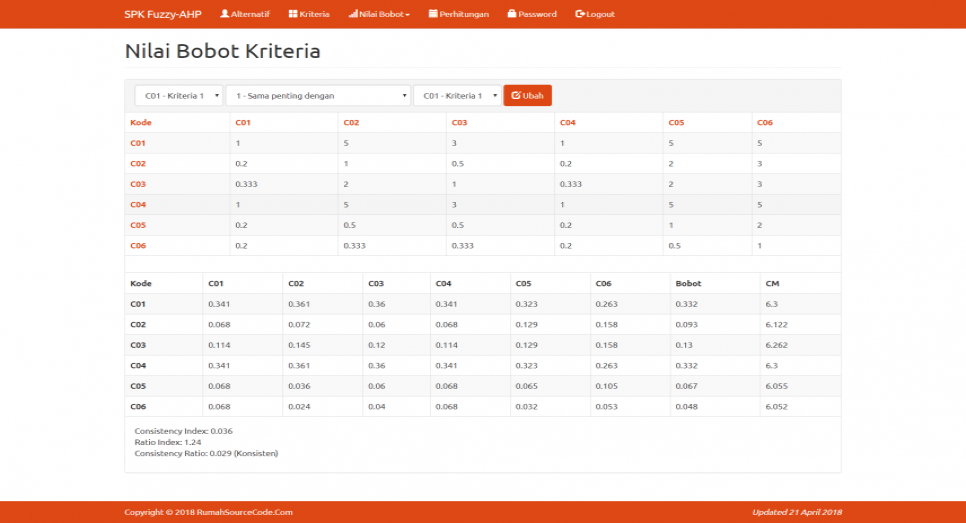
Task: Click the value 0.145 in row C03
Action: pos(299,345)
